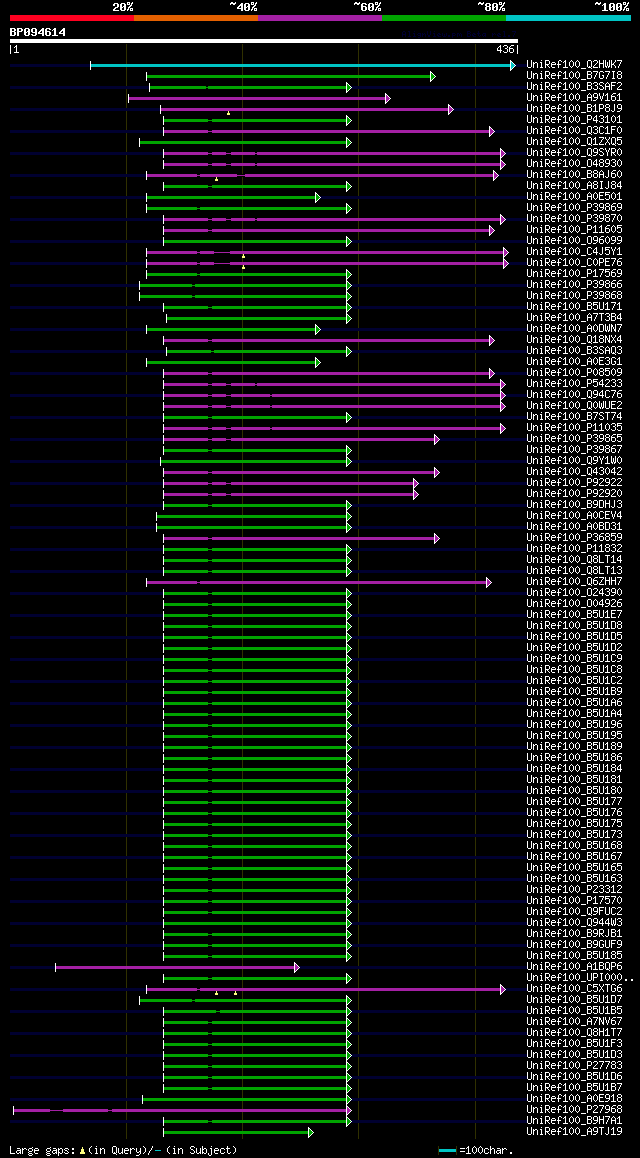Select the UniRef100_A8IJ84 label

coord(574,186)
